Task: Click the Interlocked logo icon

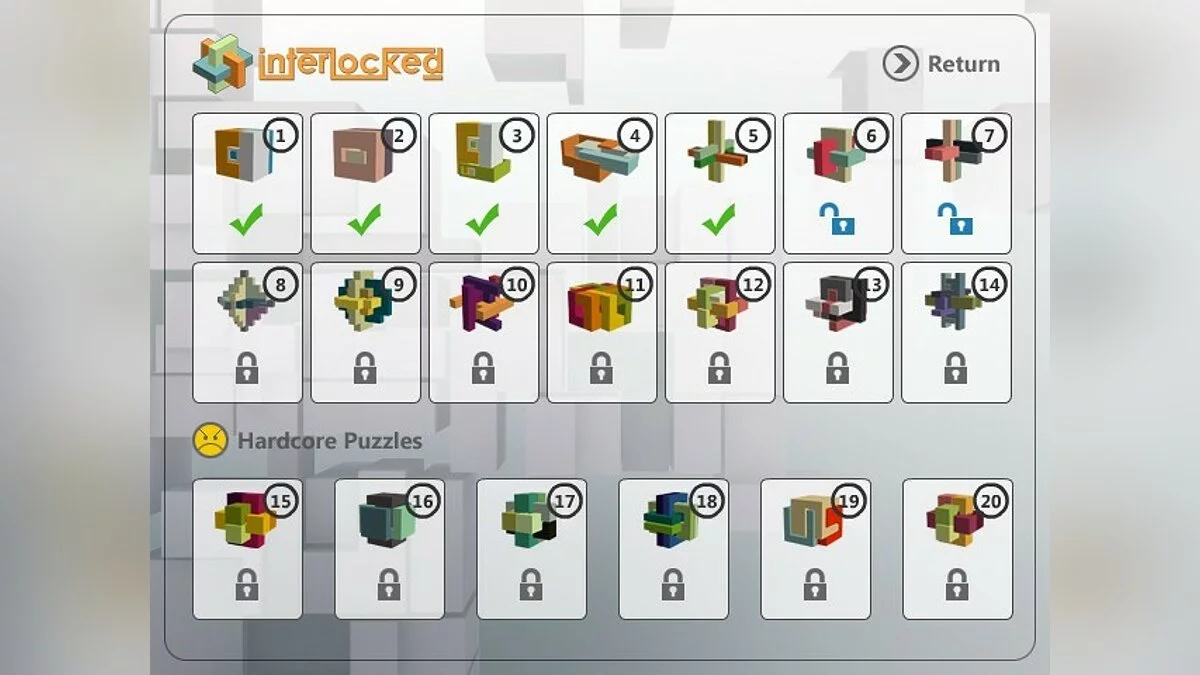Action: [x=223, y=63]
